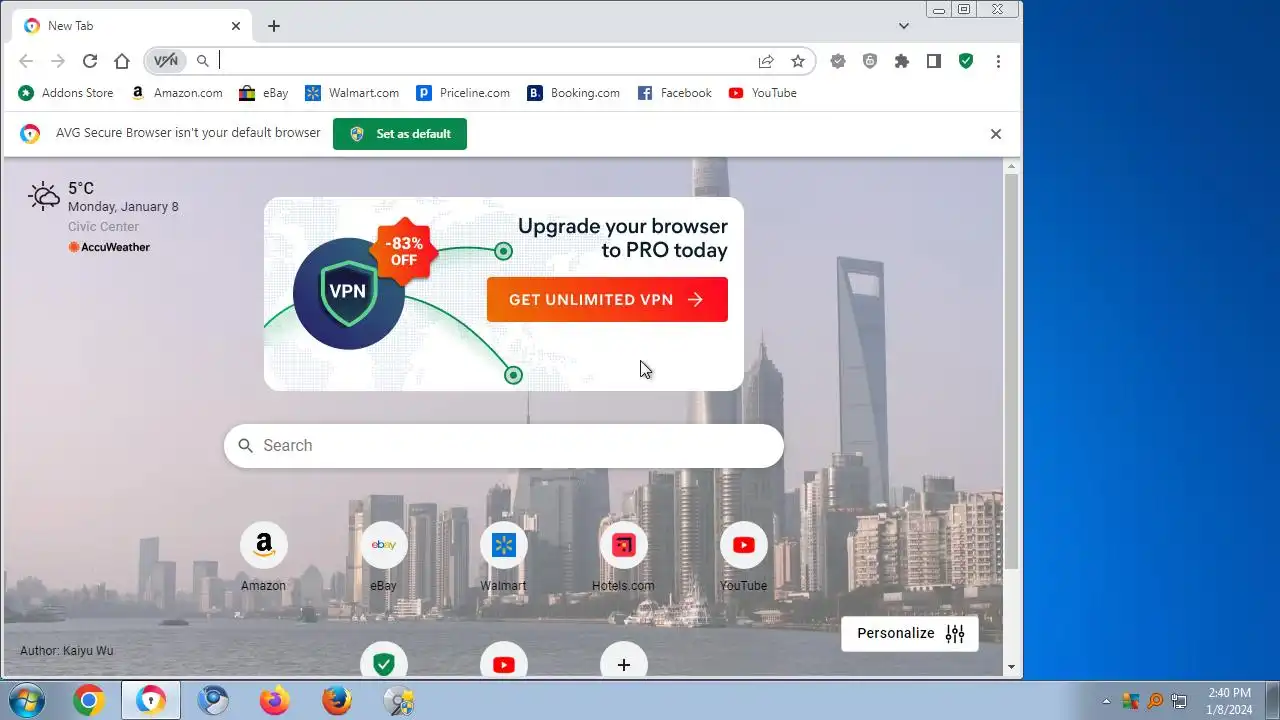Click the Civic Center location text
Image resolution: width=1280 pixels, height=720 pixels.
click(103, 227)
